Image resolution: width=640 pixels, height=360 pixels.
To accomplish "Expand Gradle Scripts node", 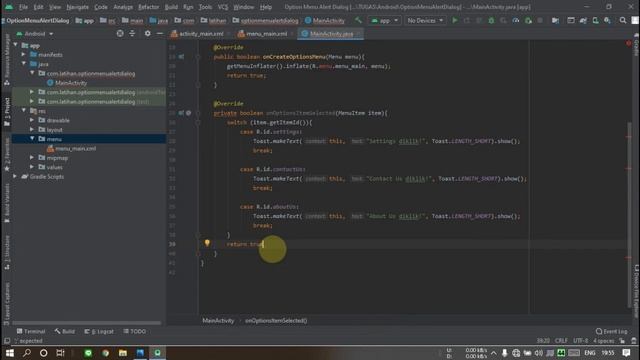I will (16, 176).
